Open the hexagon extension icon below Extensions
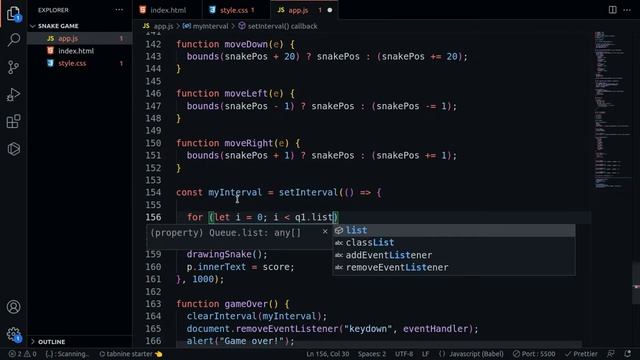This screenshot has width=640, height=360. (13, 149)
